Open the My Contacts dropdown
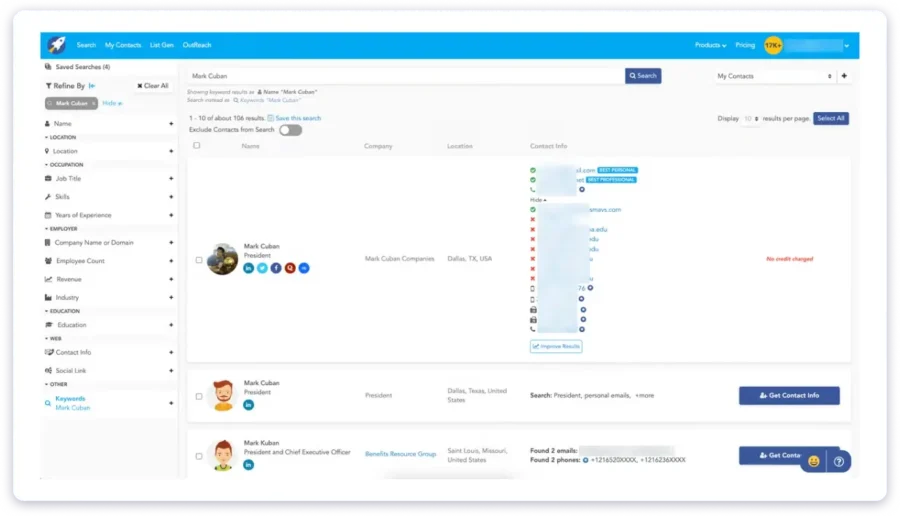The image size is (900, 517). coord(774,76)
